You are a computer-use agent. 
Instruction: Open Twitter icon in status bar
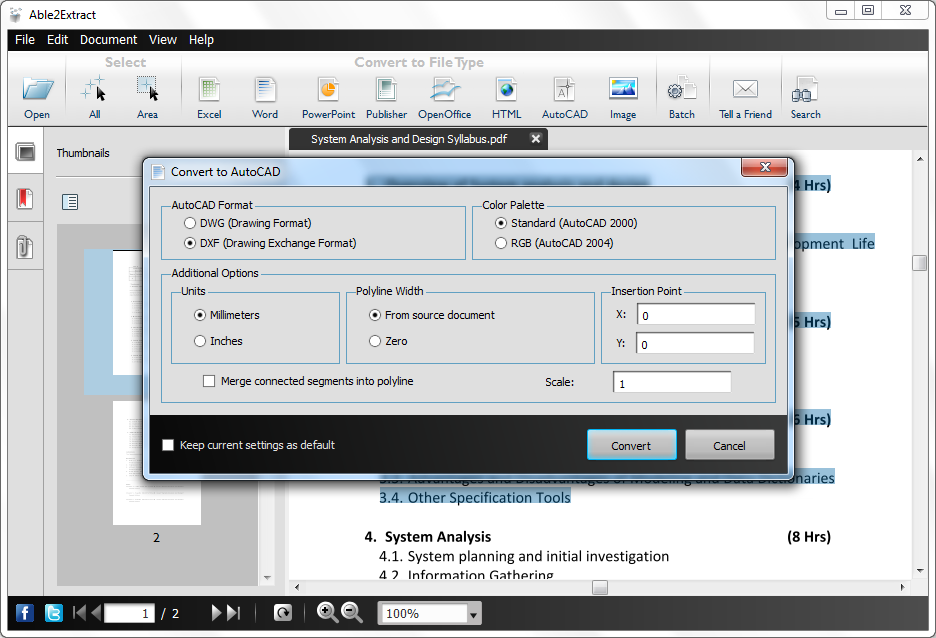tap(54, 613)
